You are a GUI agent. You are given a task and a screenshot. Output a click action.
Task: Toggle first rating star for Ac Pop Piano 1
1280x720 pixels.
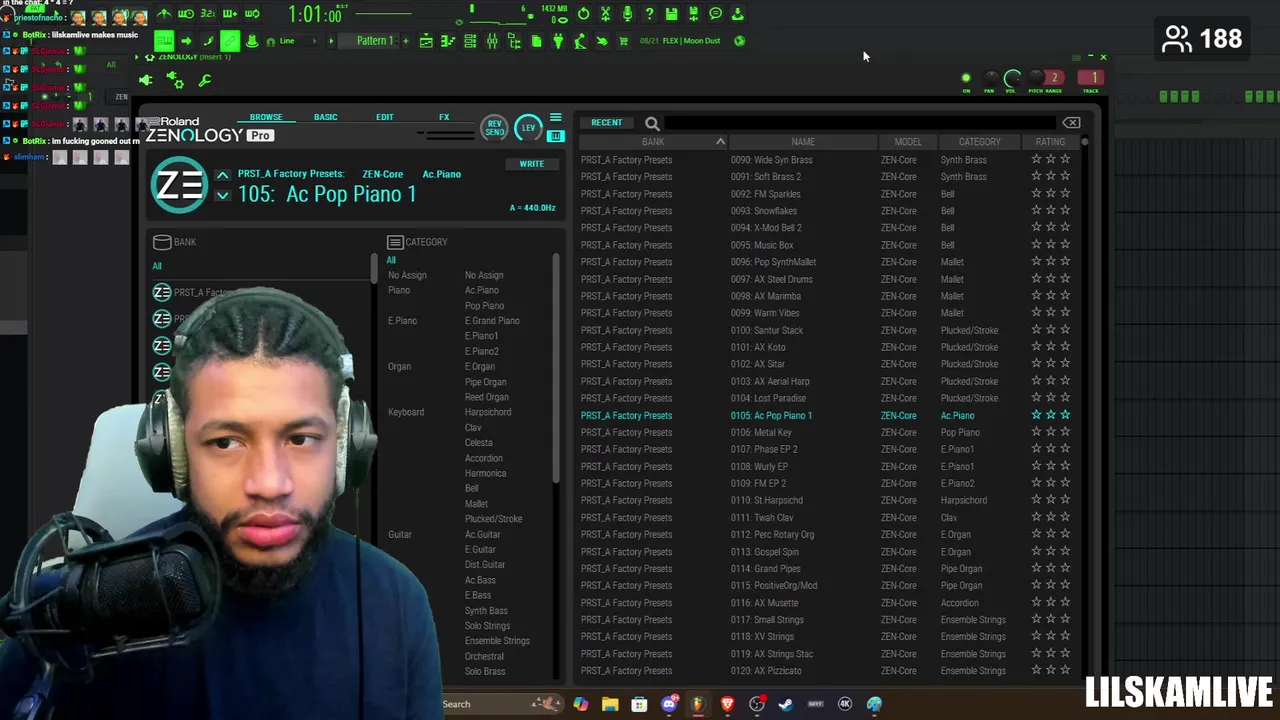click(1036, 415)
